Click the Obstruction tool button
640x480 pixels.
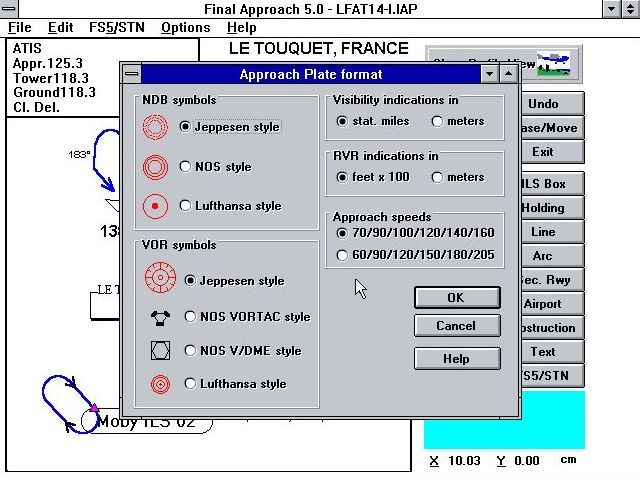[552, 328]
